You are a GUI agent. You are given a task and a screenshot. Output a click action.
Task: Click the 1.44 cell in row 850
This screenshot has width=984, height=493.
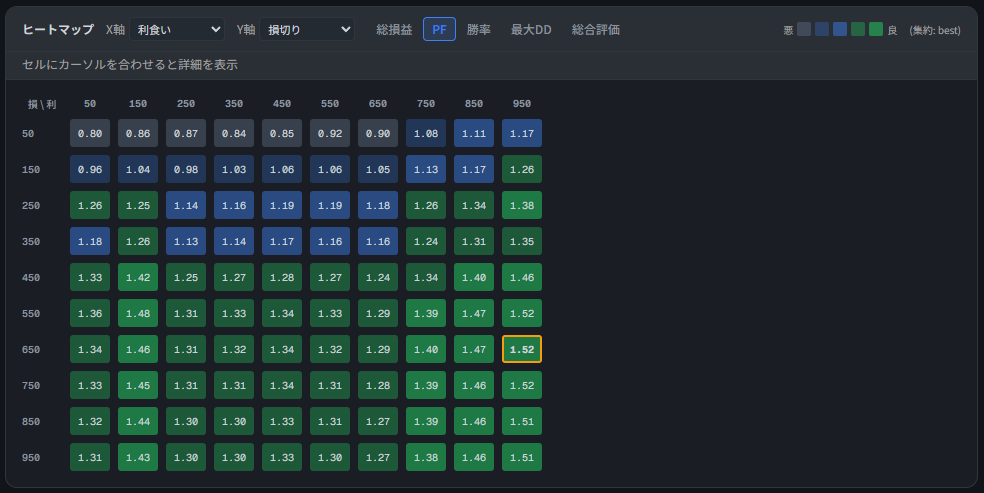click(138, 421)
